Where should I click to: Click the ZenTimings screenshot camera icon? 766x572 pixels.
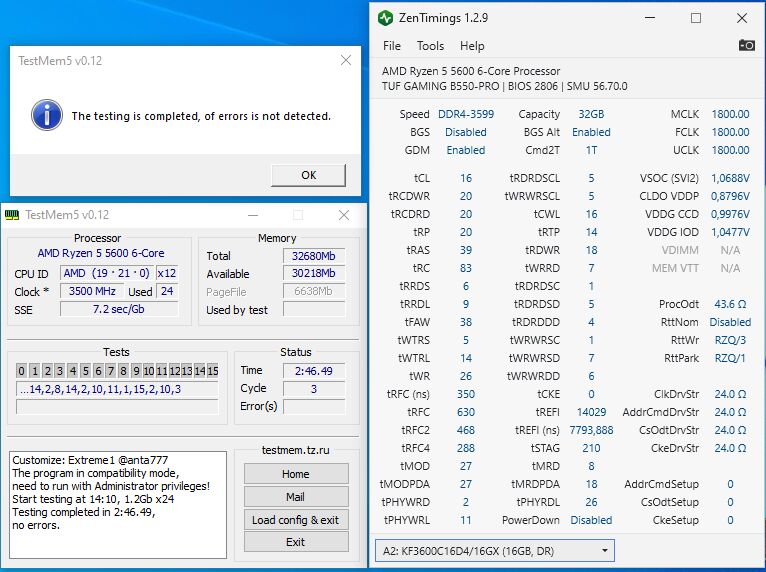click(746, 45)
